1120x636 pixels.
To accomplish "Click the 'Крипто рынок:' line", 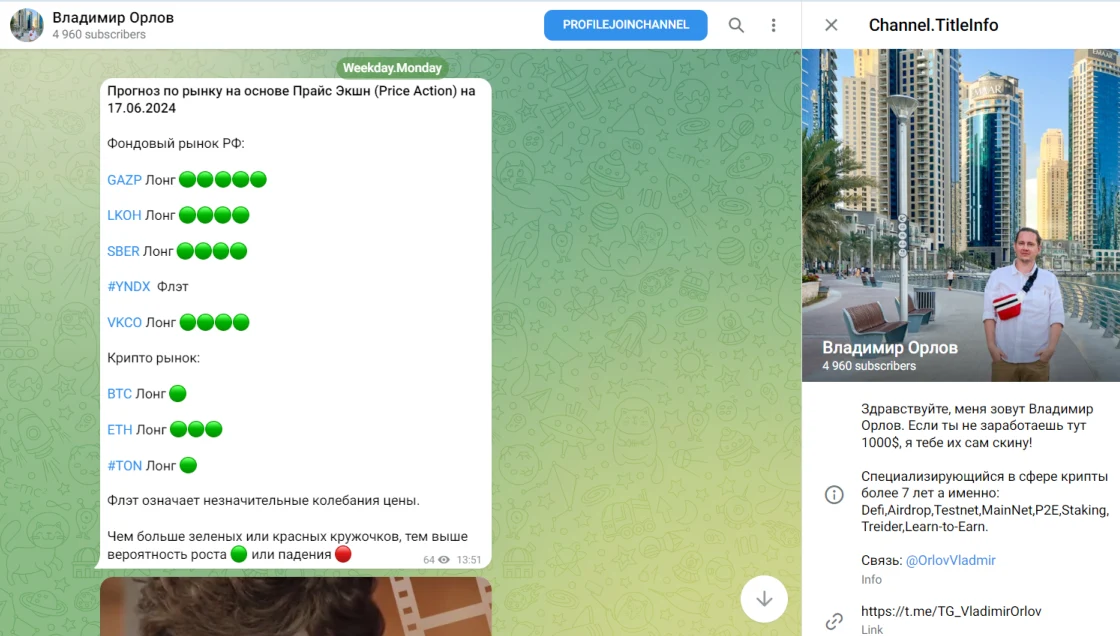I will coord(154,358).
